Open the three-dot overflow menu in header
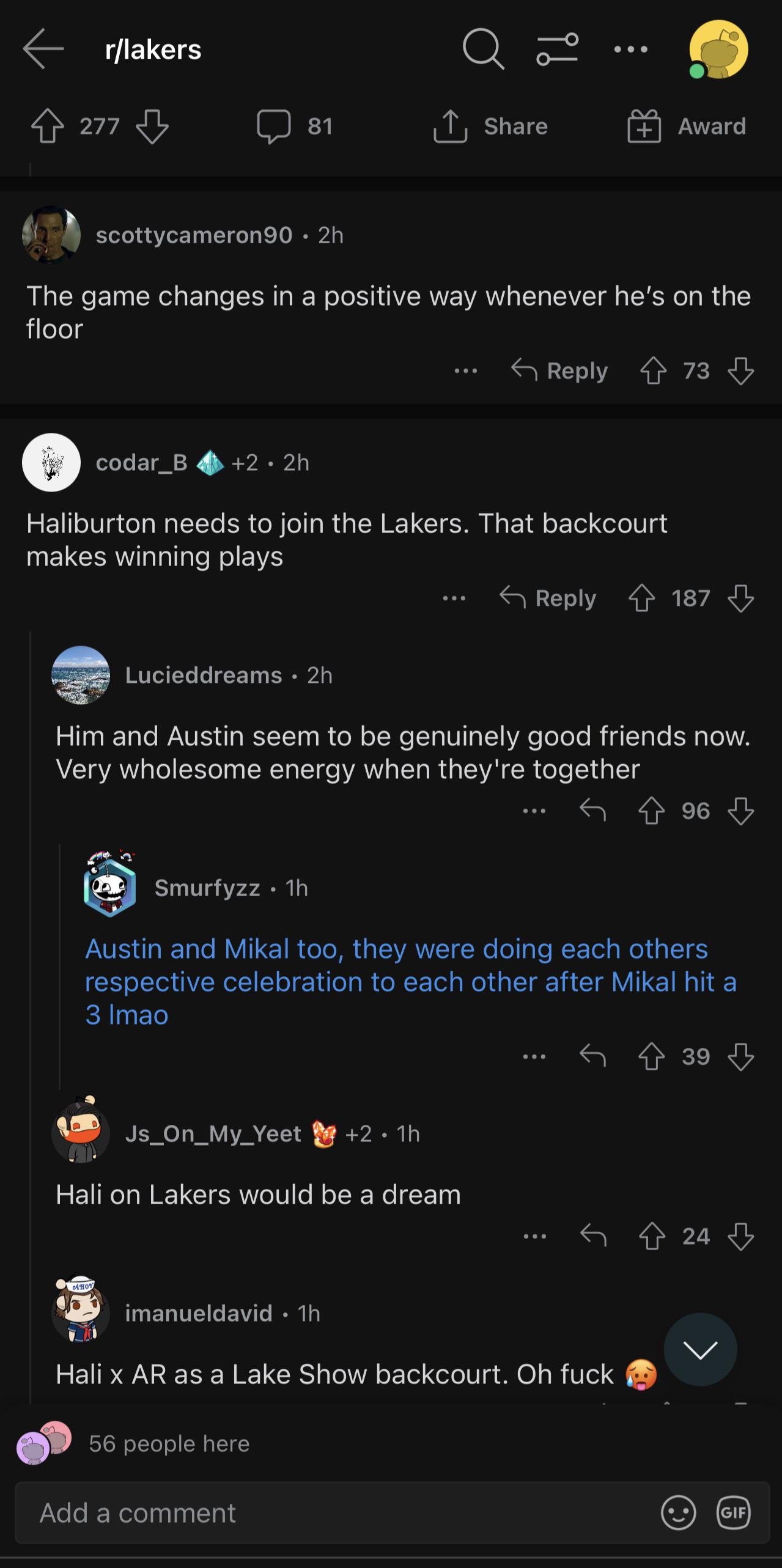The height and width of the screenshot is (1568, 782). tap(630, 49)
